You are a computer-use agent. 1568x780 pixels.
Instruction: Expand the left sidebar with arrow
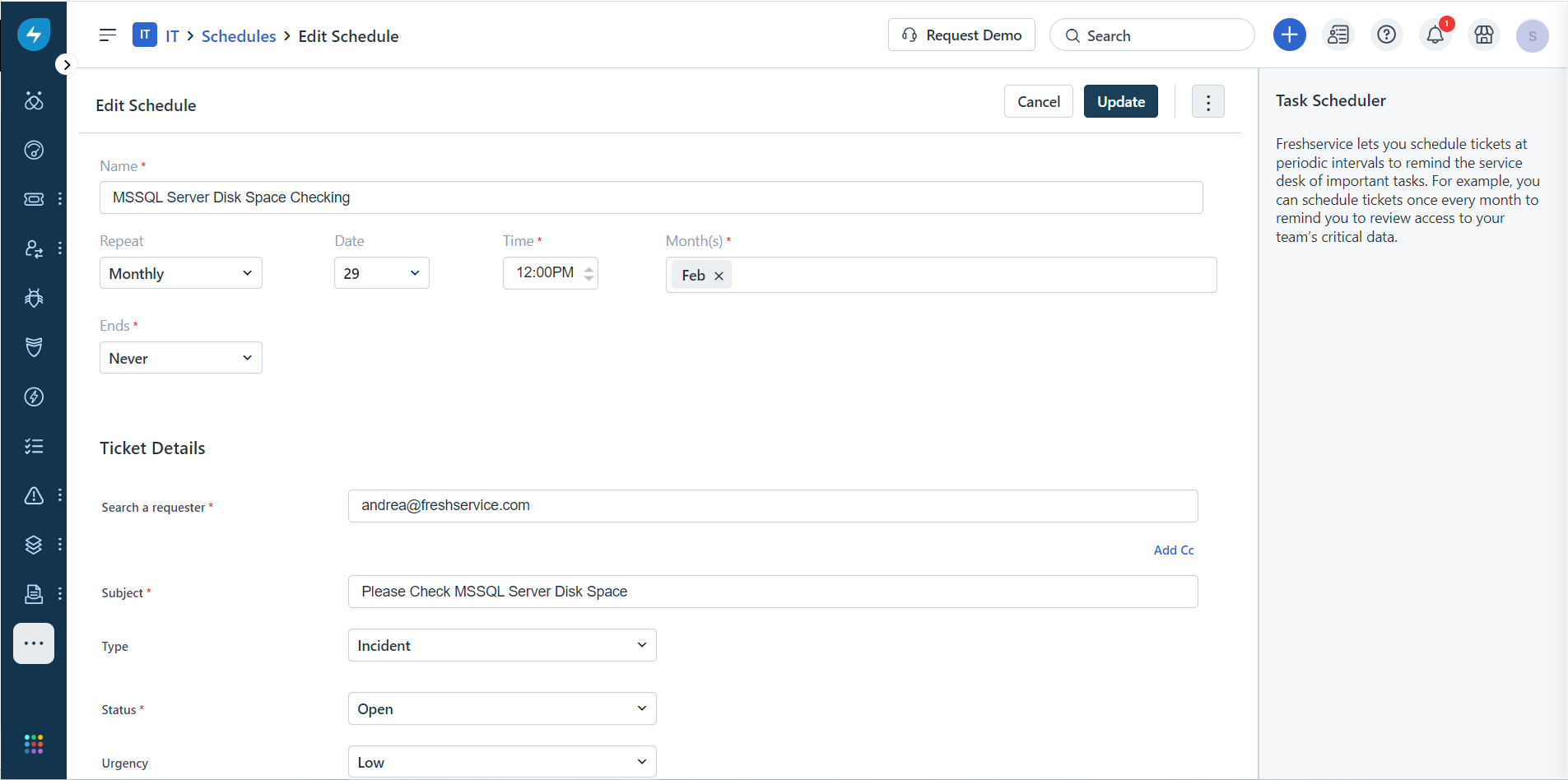pyautogui.click(x=66, y=65)
